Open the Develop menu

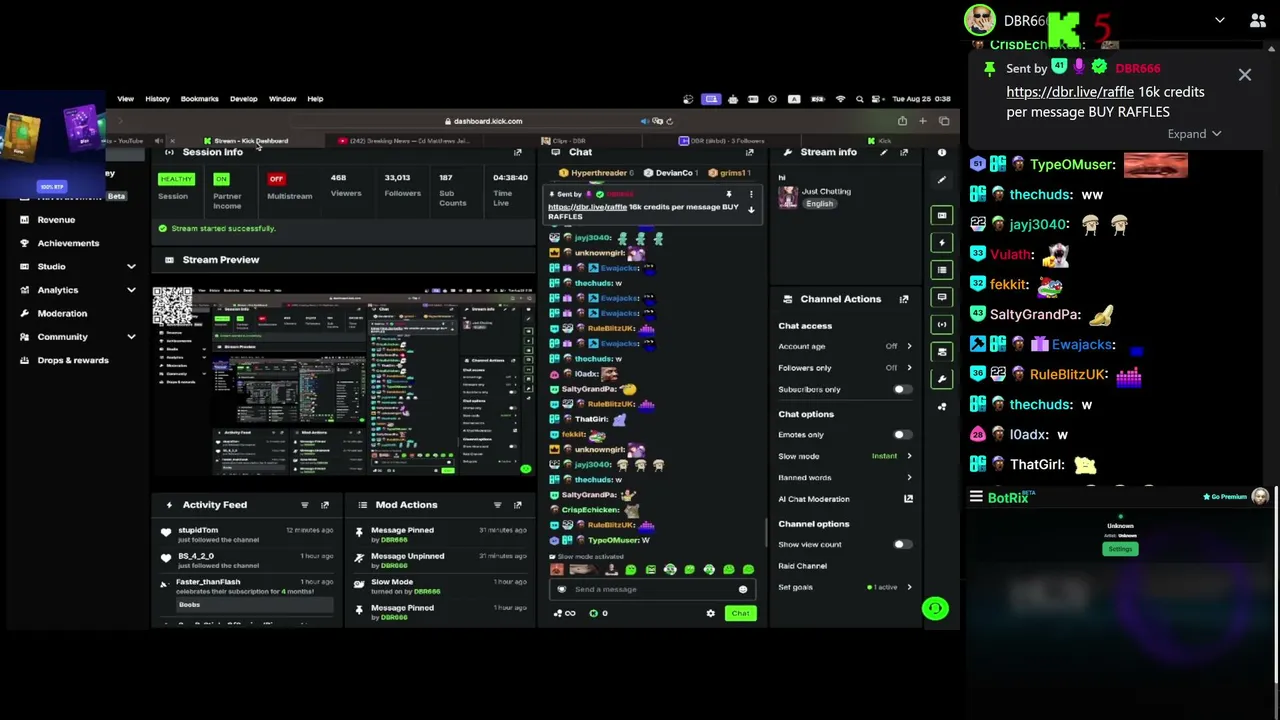[243, 99]
